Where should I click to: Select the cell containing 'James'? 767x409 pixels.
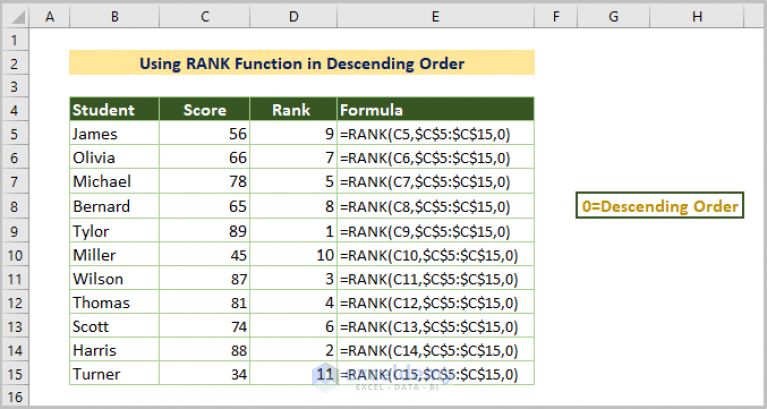[x=114, y=133]
